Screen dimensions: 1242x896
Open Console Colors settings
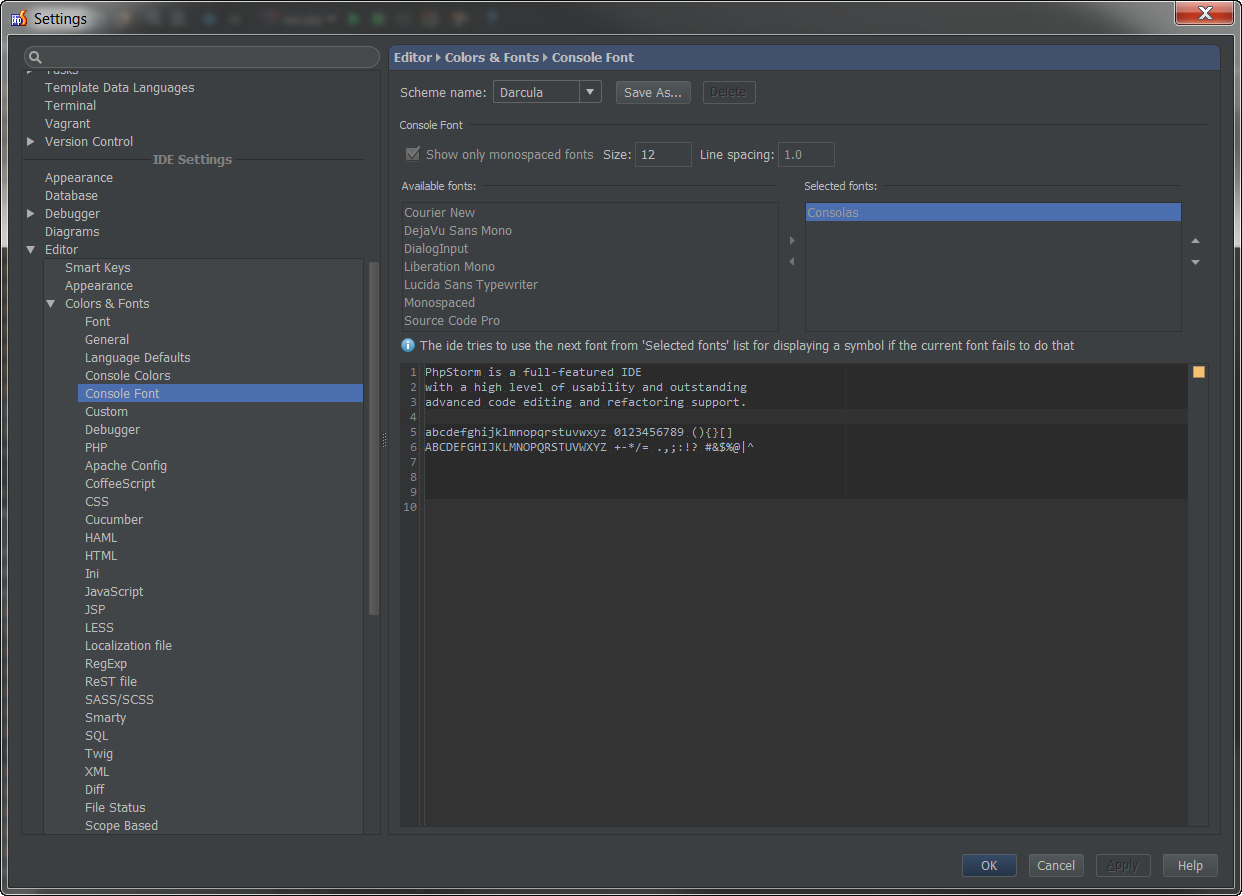(x=128, y=376)
